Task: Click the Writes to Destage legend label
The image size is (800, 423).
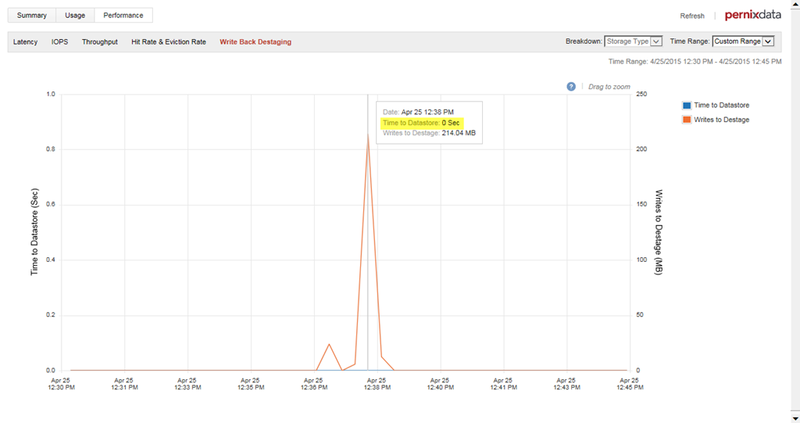Action: 721,119
